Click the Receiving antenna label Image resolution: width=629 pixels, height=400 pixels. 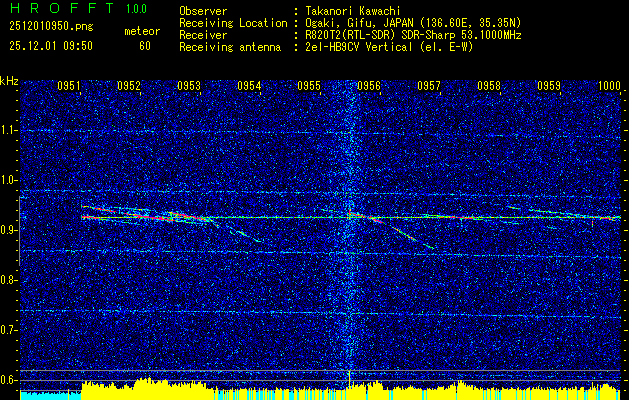tap(230, 47)
